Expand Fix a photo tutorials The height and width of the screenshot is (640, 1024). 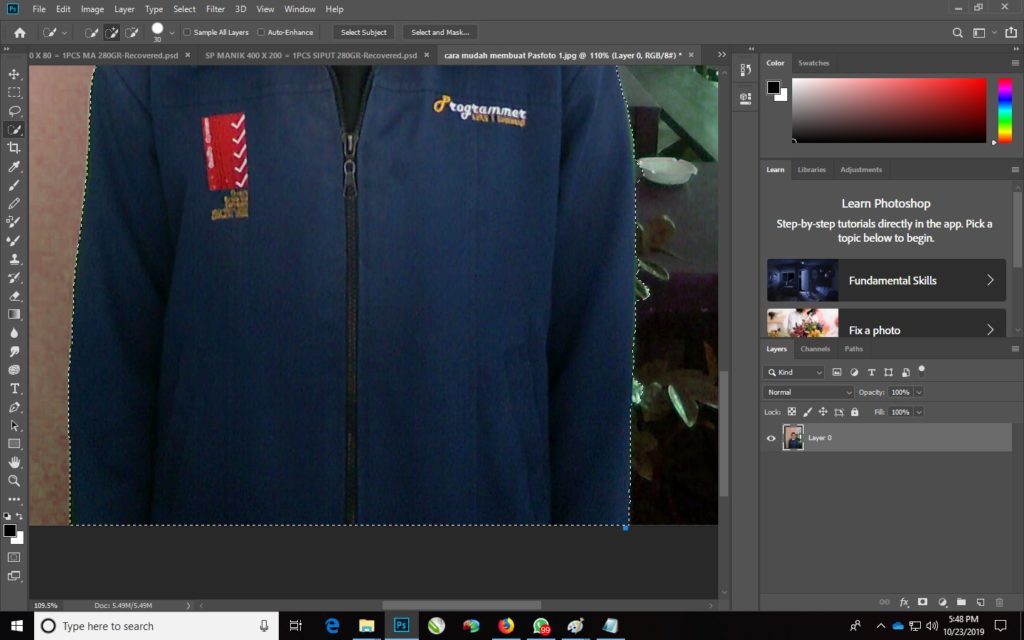click(x=886, y=323)
